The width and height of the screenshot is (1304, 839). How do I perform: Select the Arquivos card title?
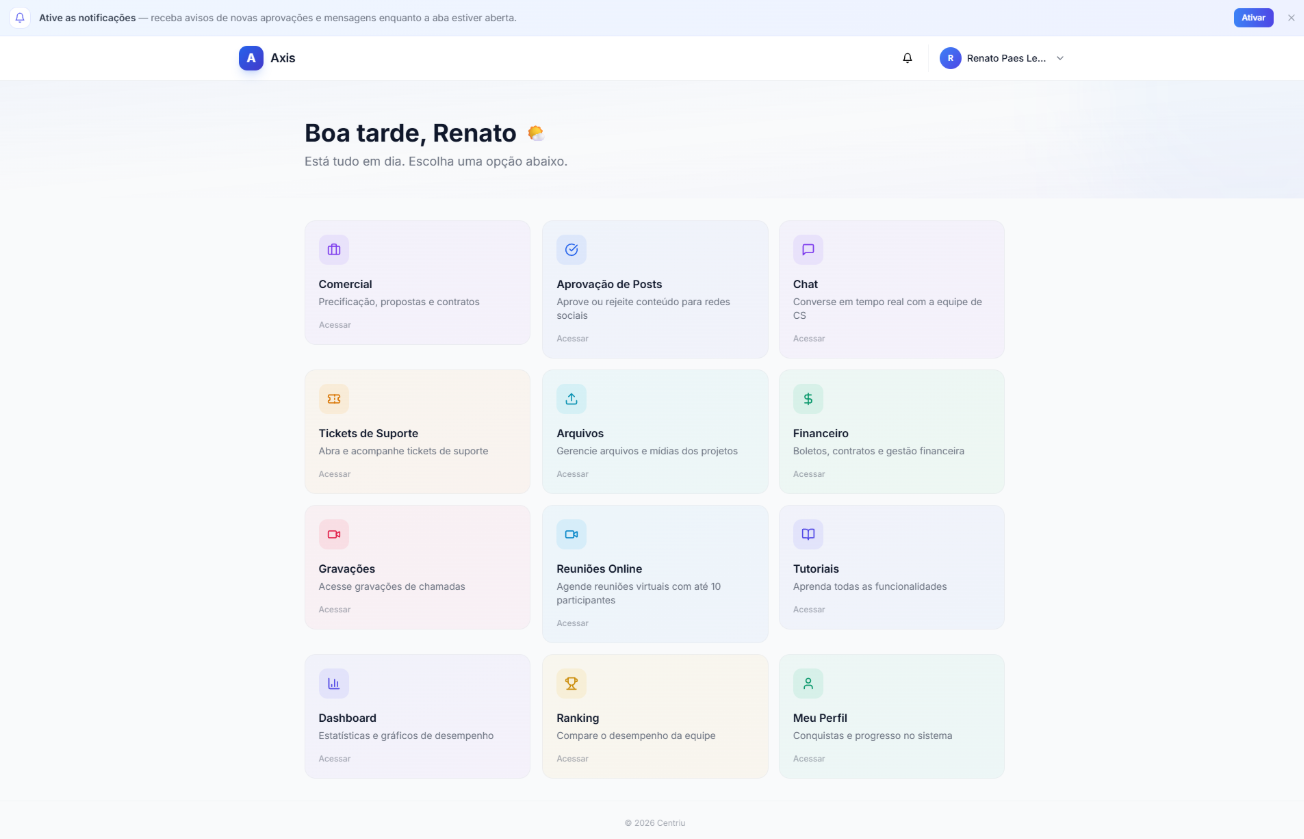[580, 434]
